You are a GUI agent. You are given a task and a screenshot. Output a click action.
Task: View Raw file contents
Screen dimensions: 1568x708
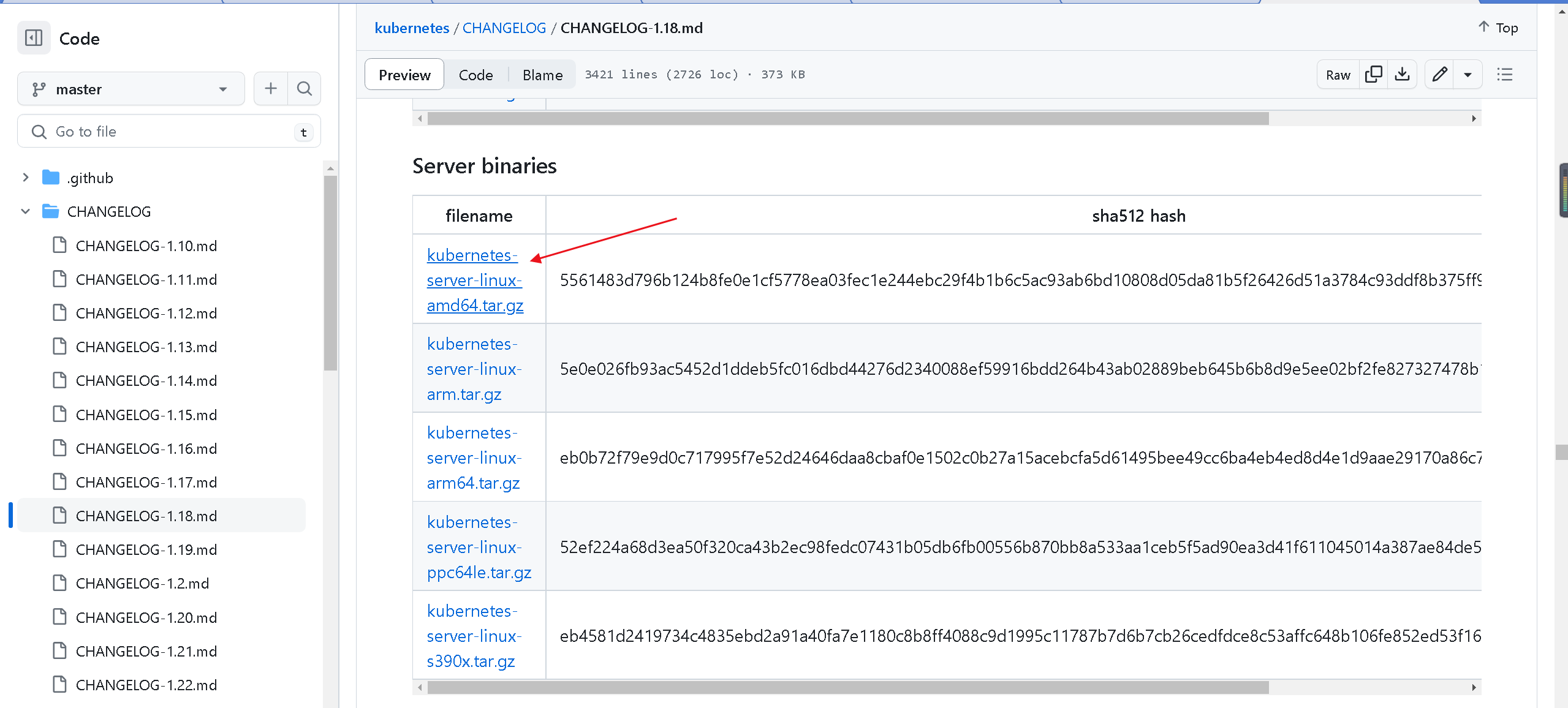tap(1338, 75)
